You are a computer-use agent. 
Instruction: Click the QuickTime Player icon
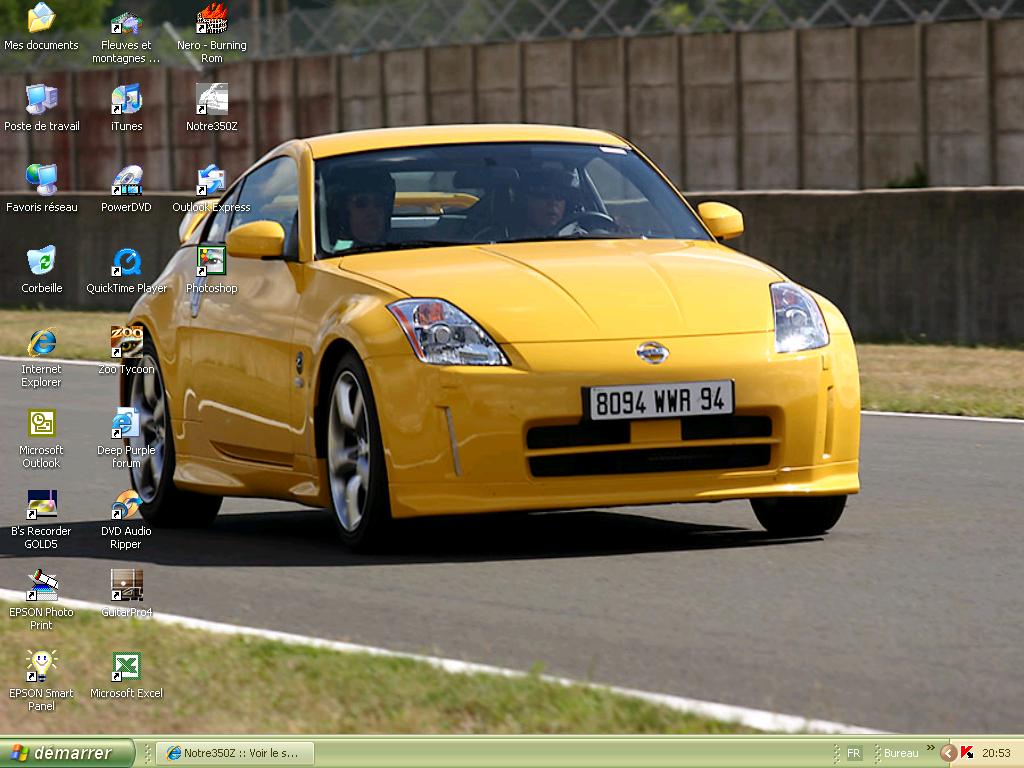126,262
